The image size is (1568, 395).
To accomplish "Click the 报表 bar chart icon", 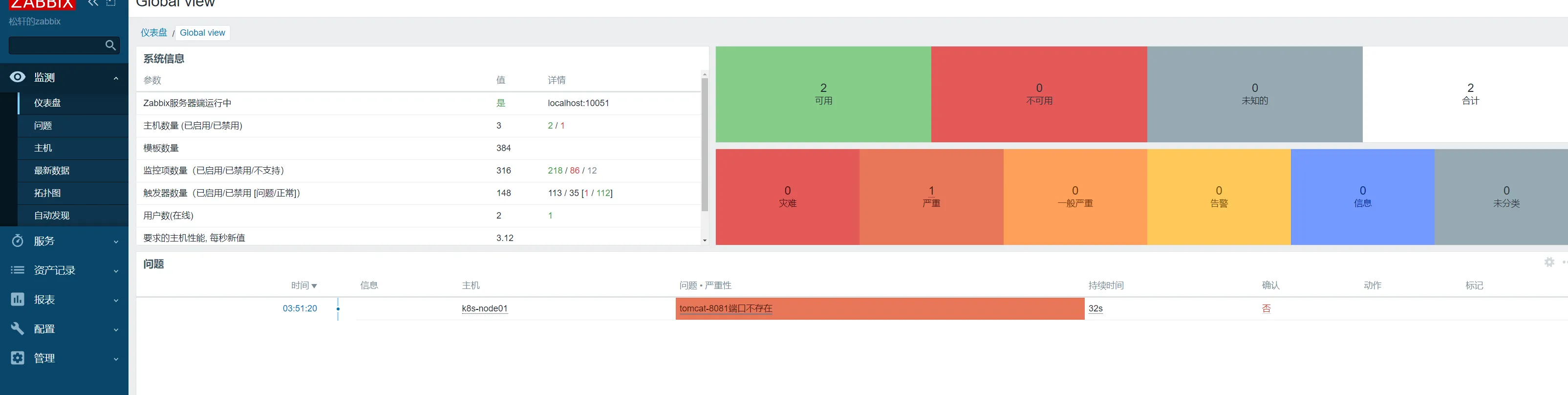I will [18, 300].
